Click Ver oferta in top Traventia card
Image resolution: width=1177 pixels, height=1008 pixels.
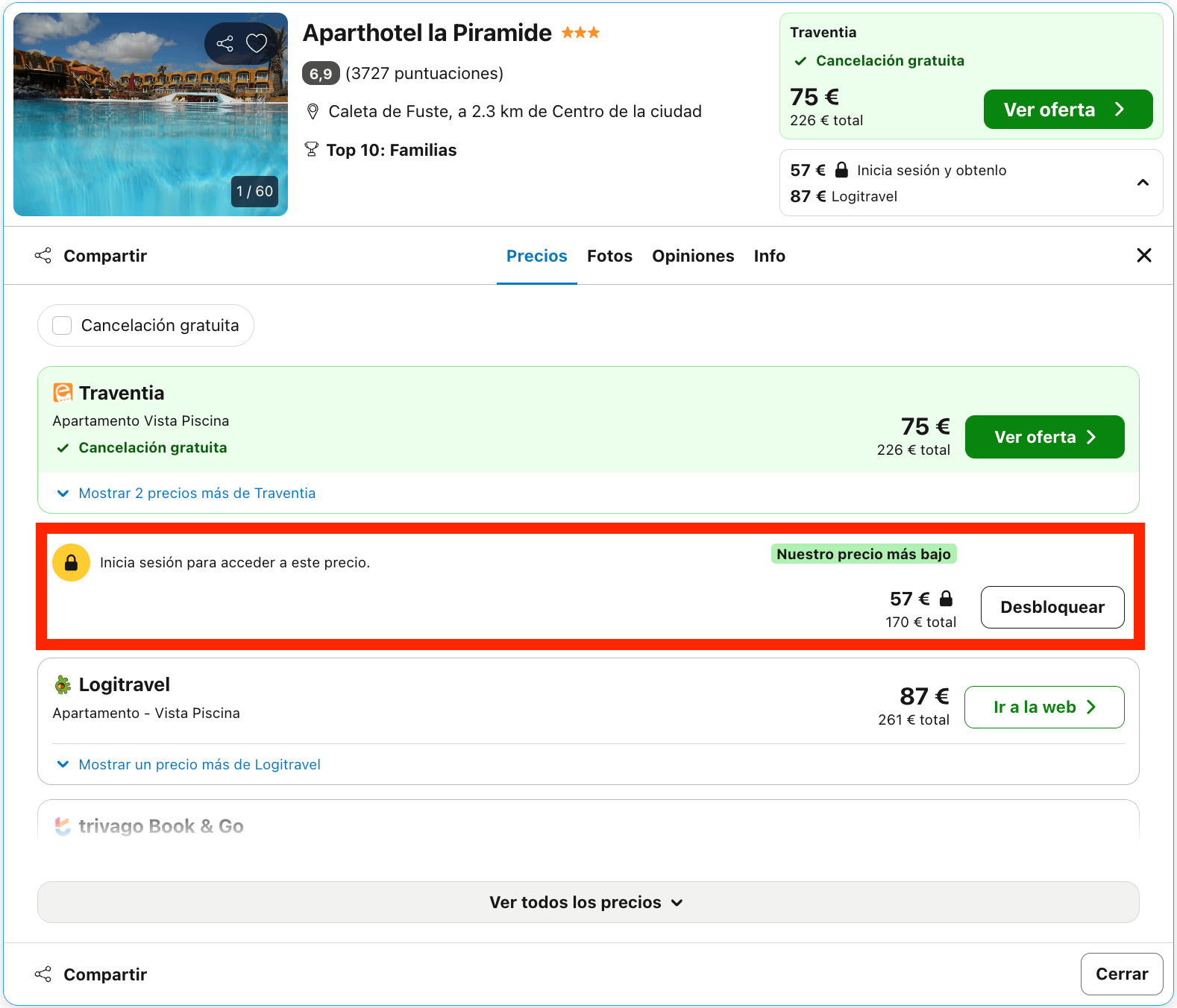click(x=1068, y=110)
